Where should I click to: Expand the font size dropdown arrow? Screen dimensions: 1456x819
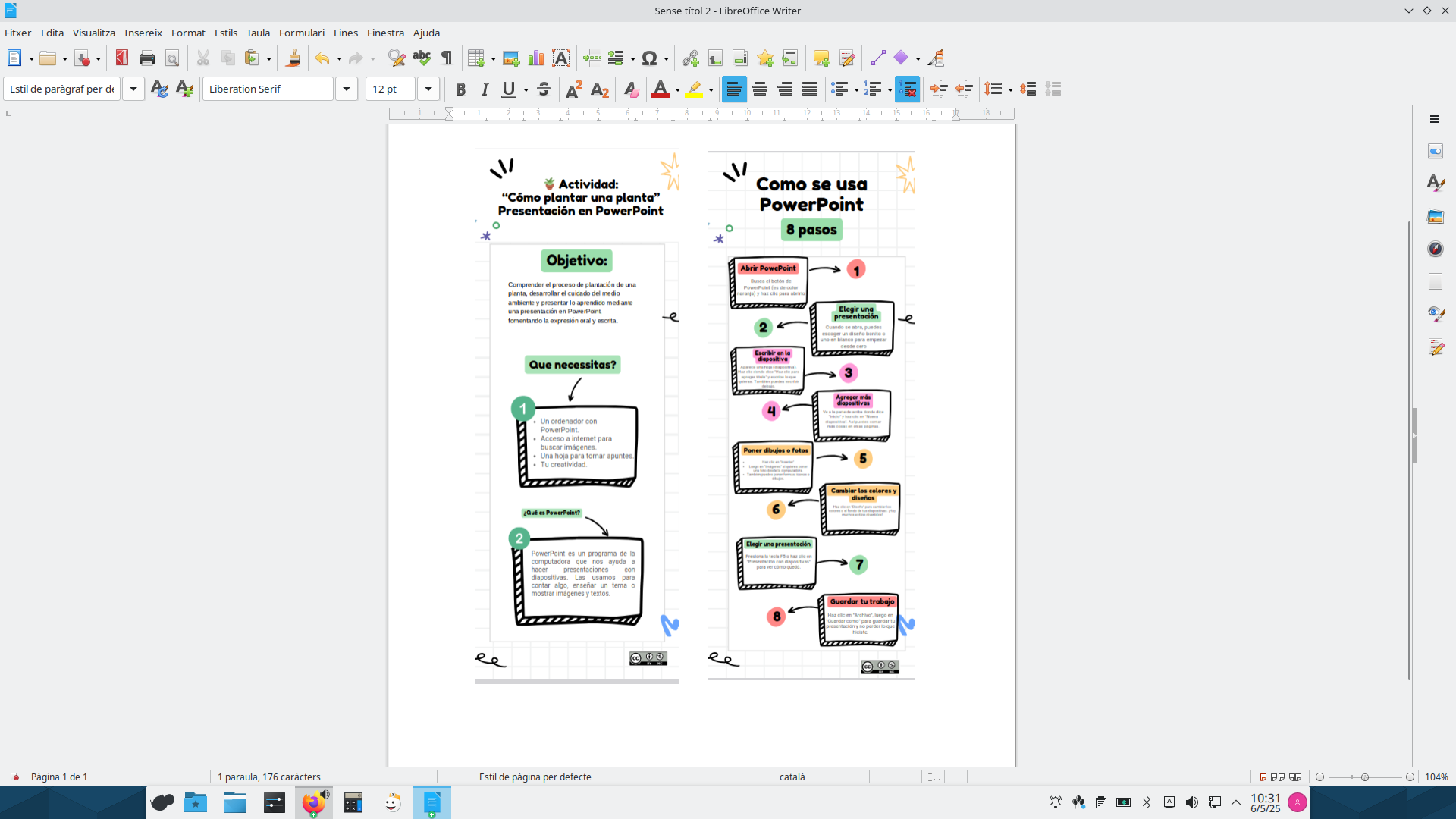pos(428,89)
